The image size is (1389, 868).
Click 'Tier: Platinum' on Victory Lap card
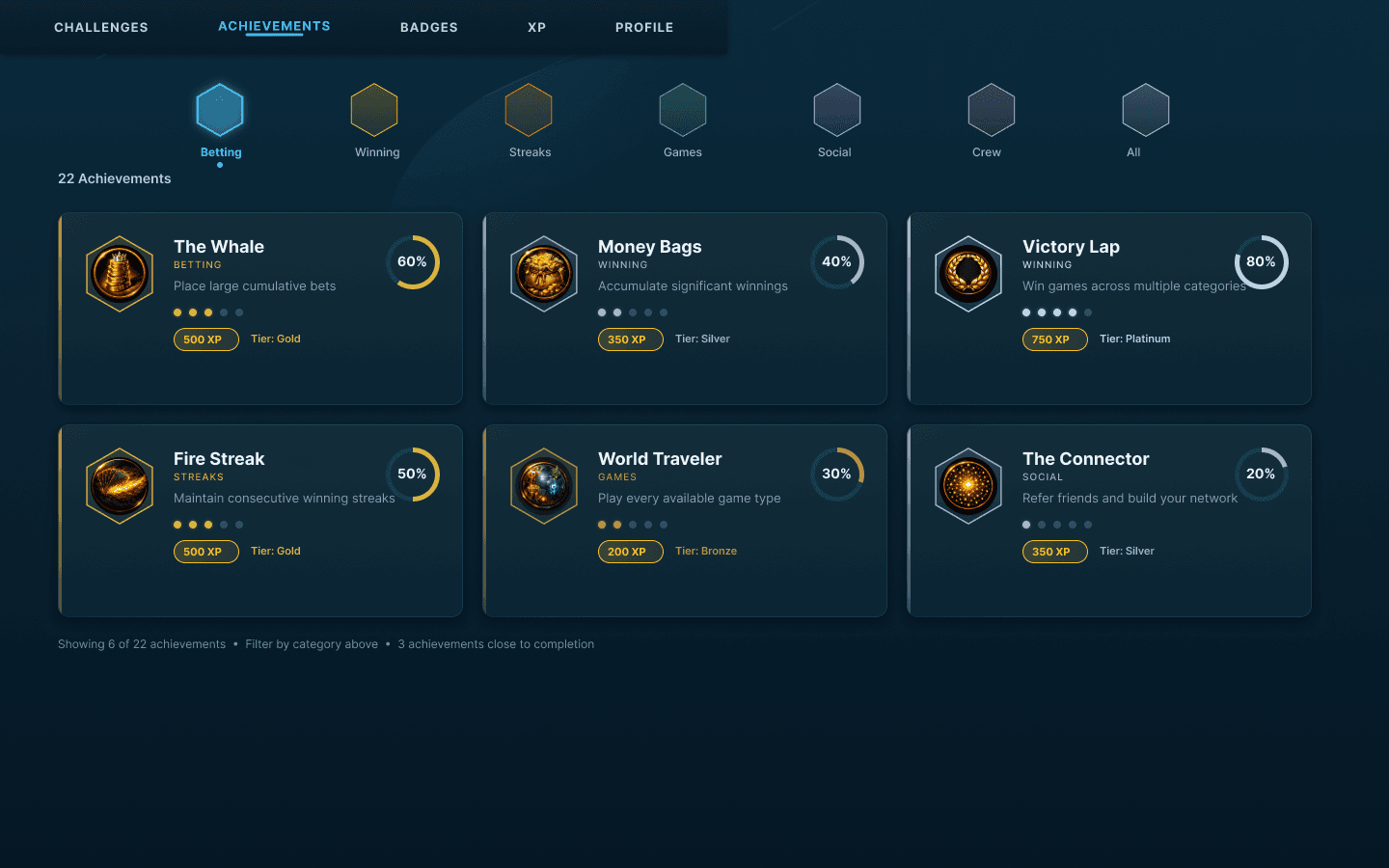click(1135, 339)
